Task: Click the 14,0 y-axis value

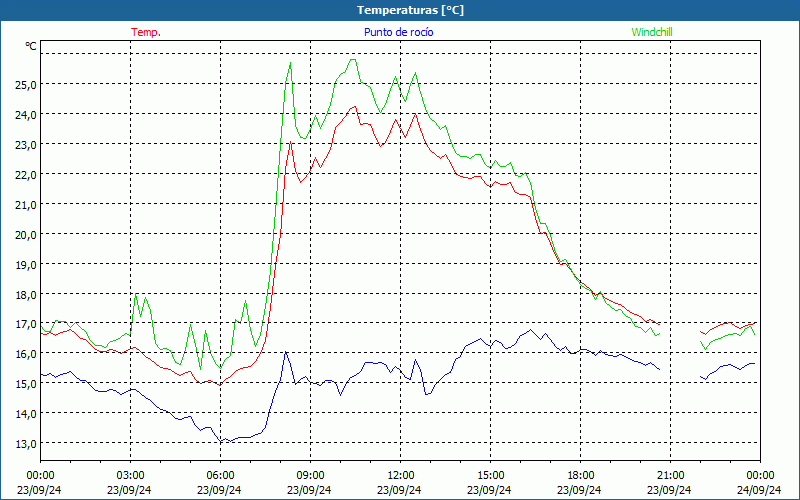Action: point(26,414)
